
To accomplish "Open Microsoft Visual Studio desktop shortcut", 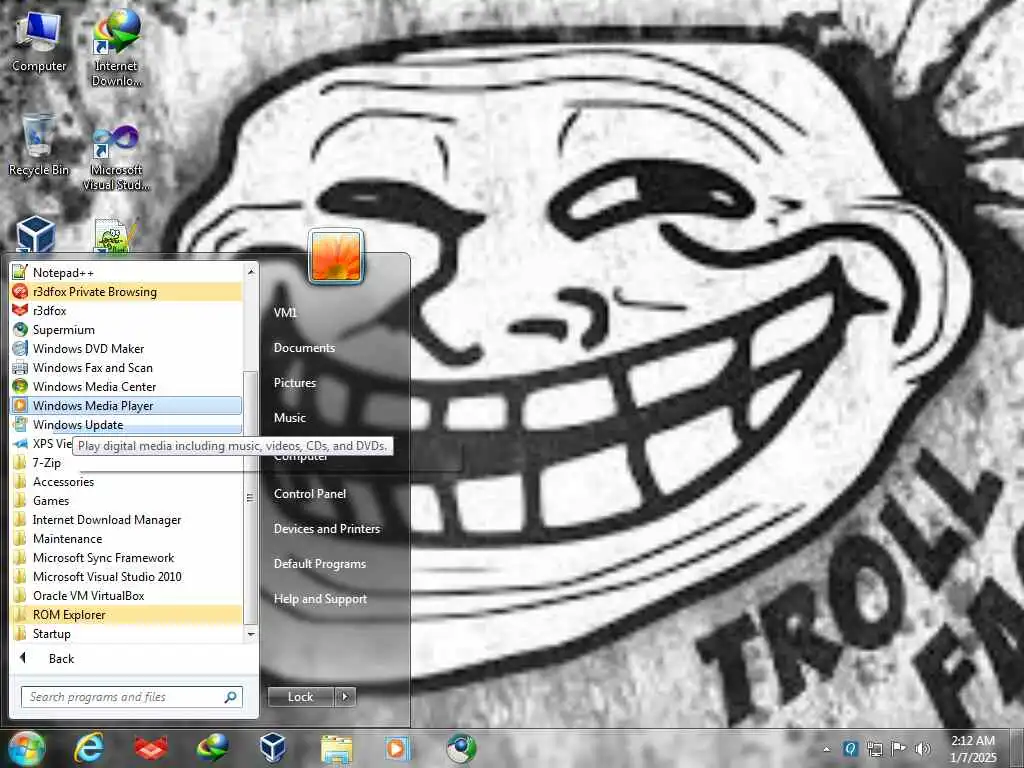I will (x=116, y=158).
